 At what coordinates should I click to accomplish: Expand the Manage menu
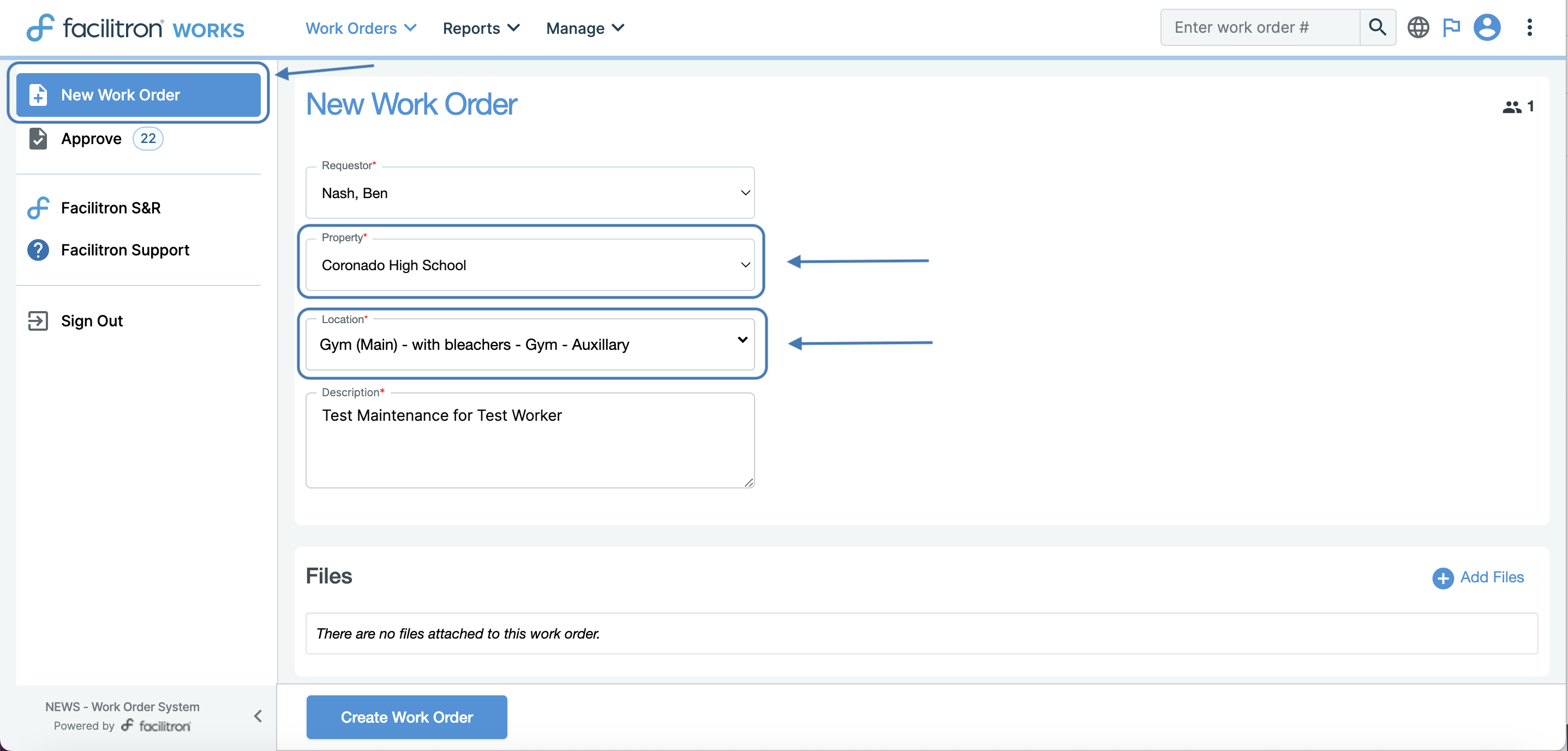[584, 28]
